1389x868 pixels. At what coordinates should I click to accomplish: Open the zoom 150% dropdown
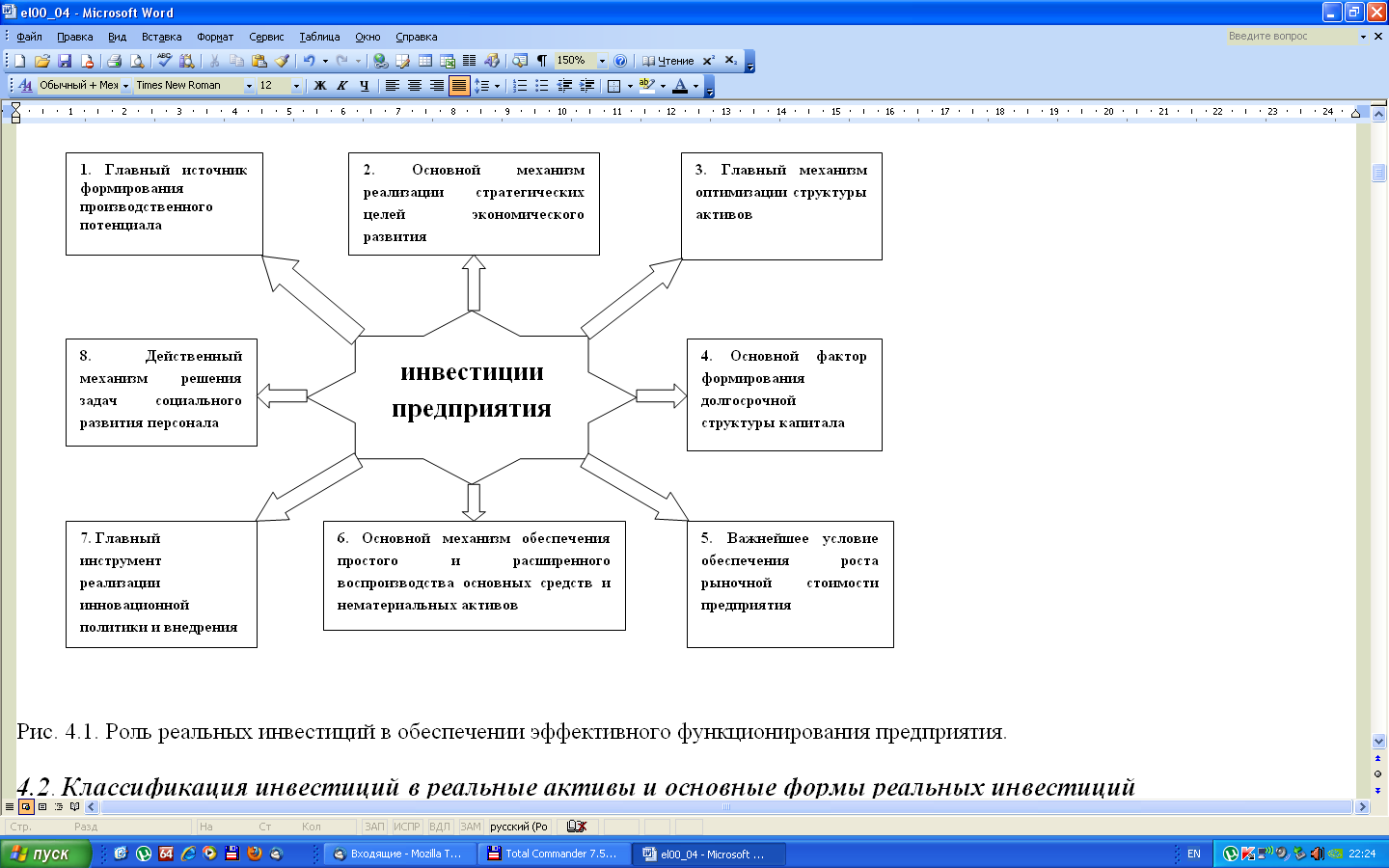[x=602, y=61]
